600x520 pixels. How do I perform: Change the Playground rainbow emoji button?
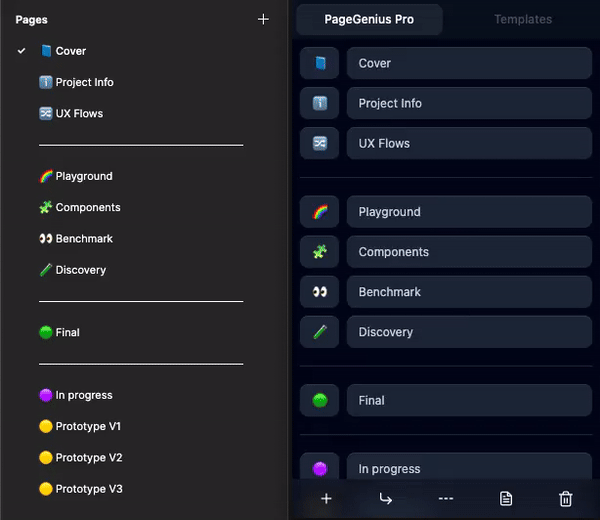point(320,212)
